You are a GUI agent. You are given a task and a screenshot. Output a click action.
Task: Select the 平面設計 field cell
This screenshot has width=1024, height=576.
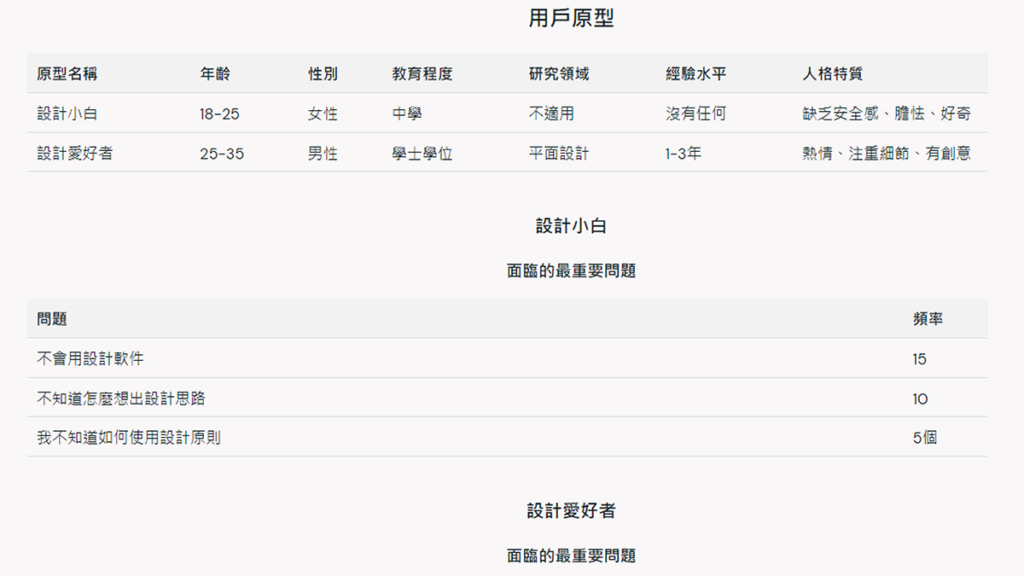point(559,153)
